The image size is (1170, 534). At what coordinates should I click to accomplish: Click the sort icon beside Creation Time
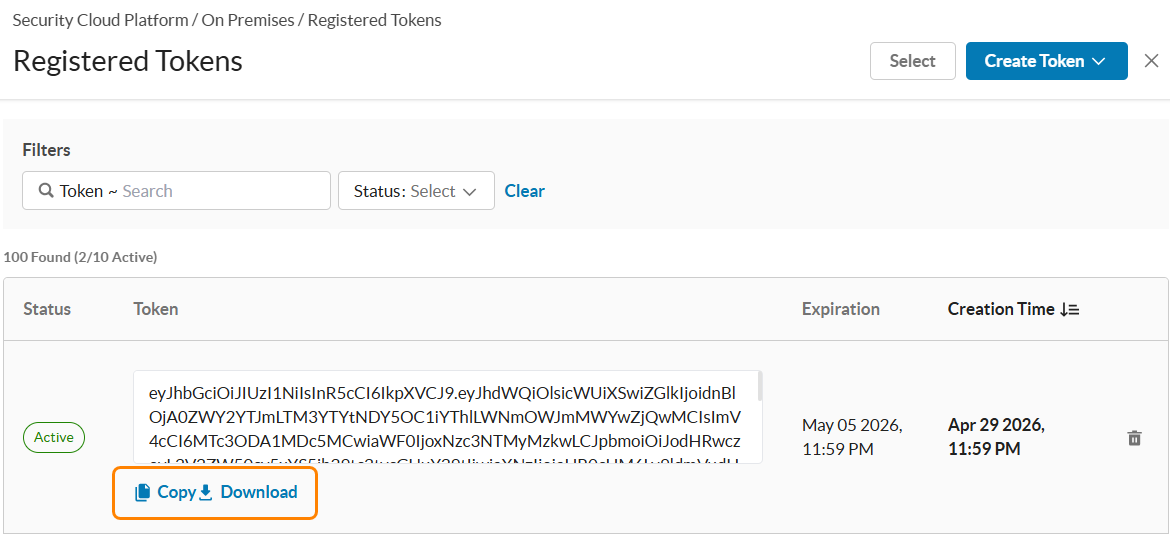[x=1070, y=310]
